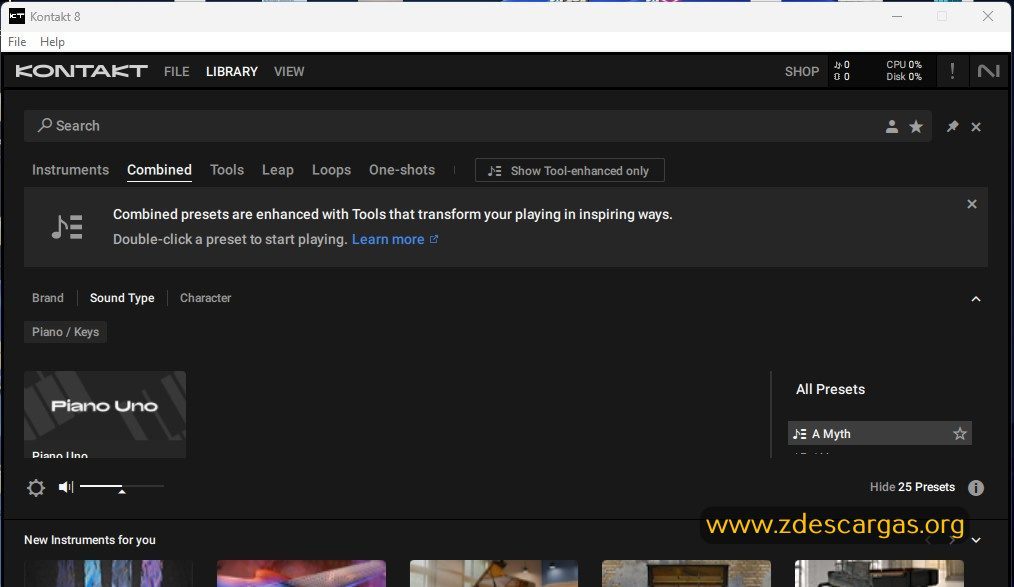Screen dimensions: 1014x587
Task: Open the Piano Uno library thumbnail
Action: click(x=105, y=414)
